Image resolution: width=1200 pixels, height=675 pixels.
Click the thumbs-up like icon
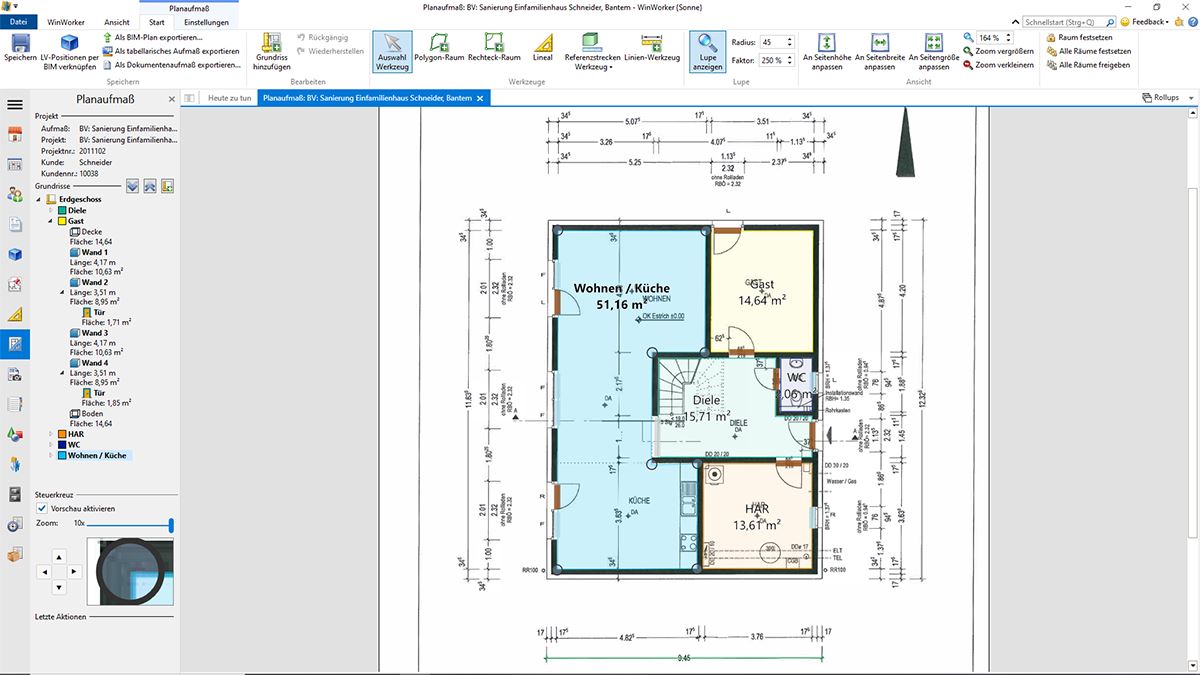[x=1178, y=21]
